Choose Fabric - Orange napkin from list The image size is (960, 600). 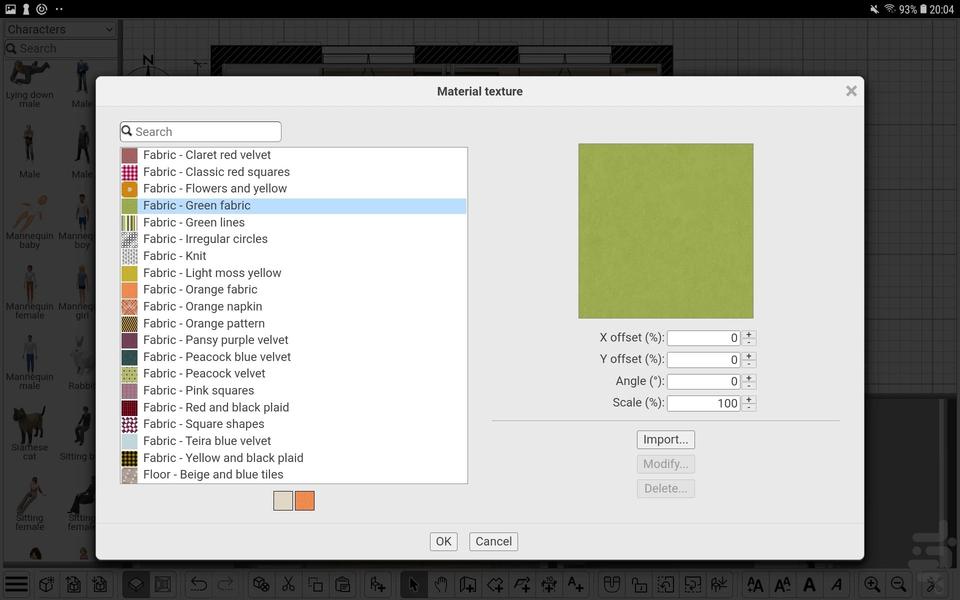pyautogui.click(x=202, y=306)
